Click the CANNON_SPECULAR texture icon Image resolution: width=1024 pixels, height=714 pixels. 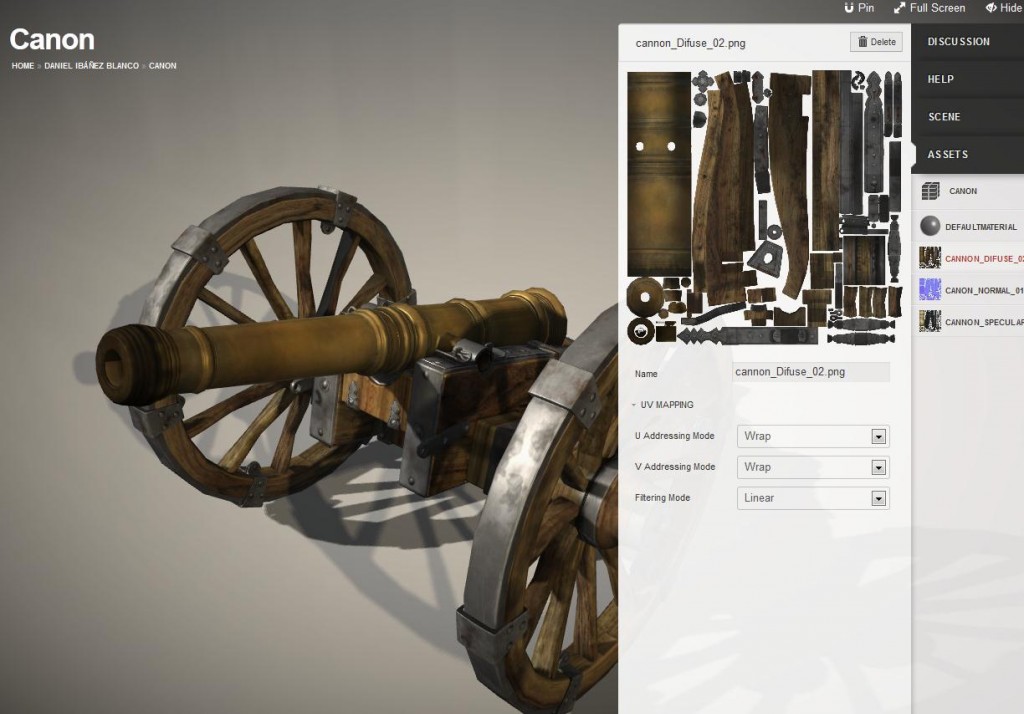click(930, 322)
